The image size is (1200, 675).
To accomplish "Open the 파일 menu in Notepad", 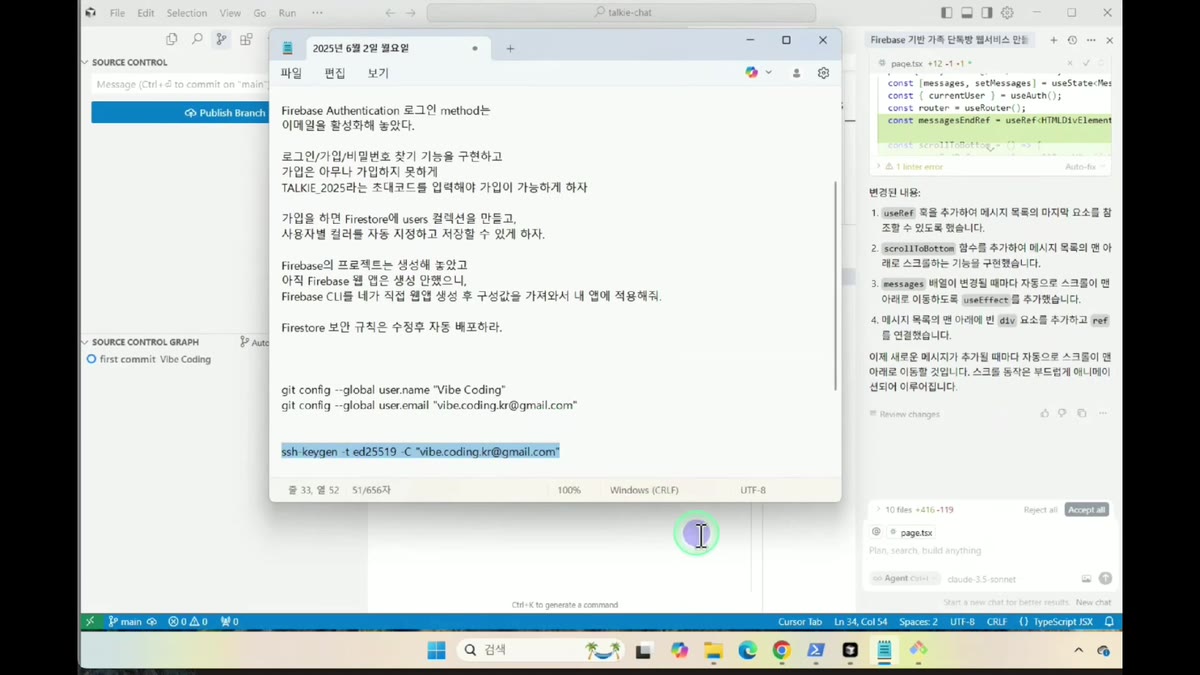I will coord(291,73).
